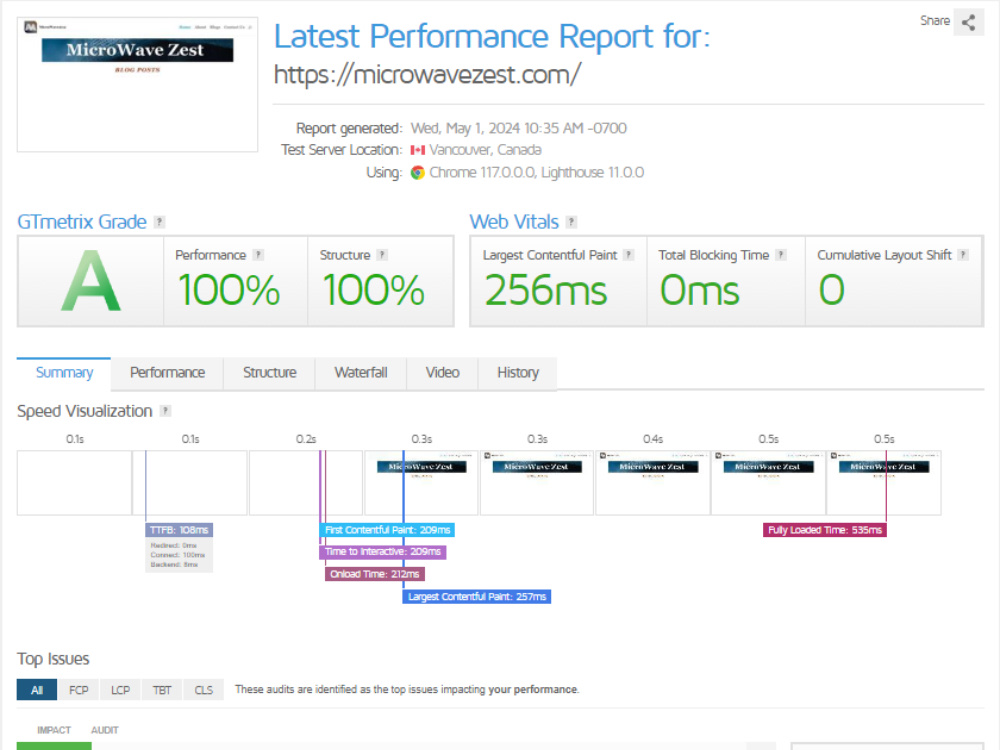Click Largest Contentful Paint help icon

(x=629, y=255)
